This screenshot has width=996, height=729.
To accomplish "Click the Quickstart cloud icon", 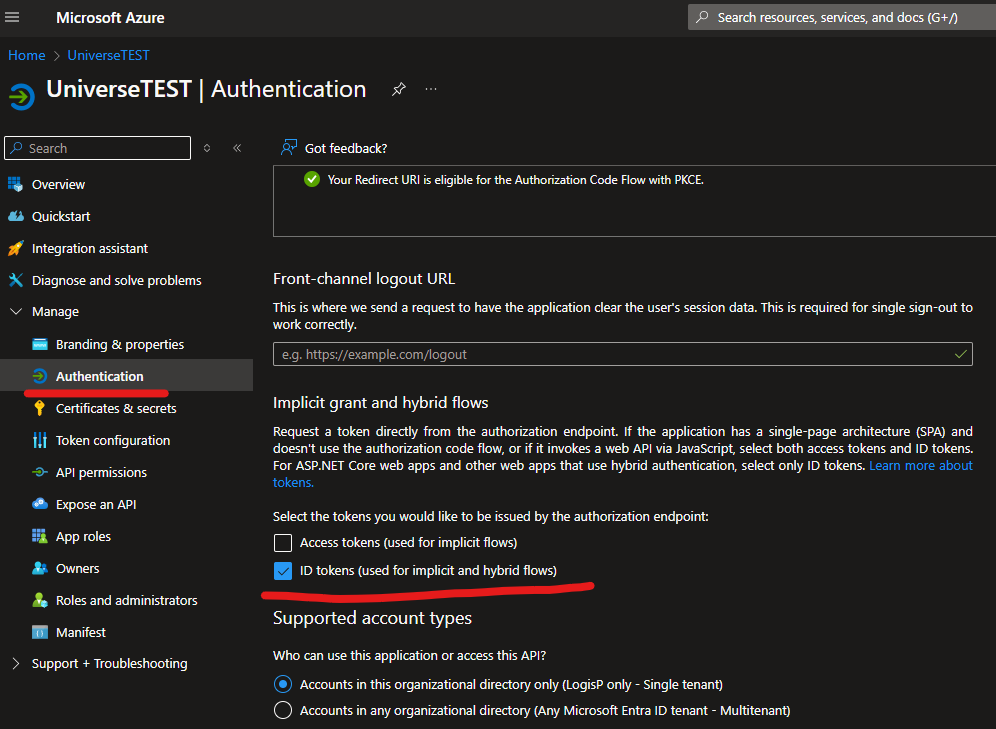I will pos(15,216).
